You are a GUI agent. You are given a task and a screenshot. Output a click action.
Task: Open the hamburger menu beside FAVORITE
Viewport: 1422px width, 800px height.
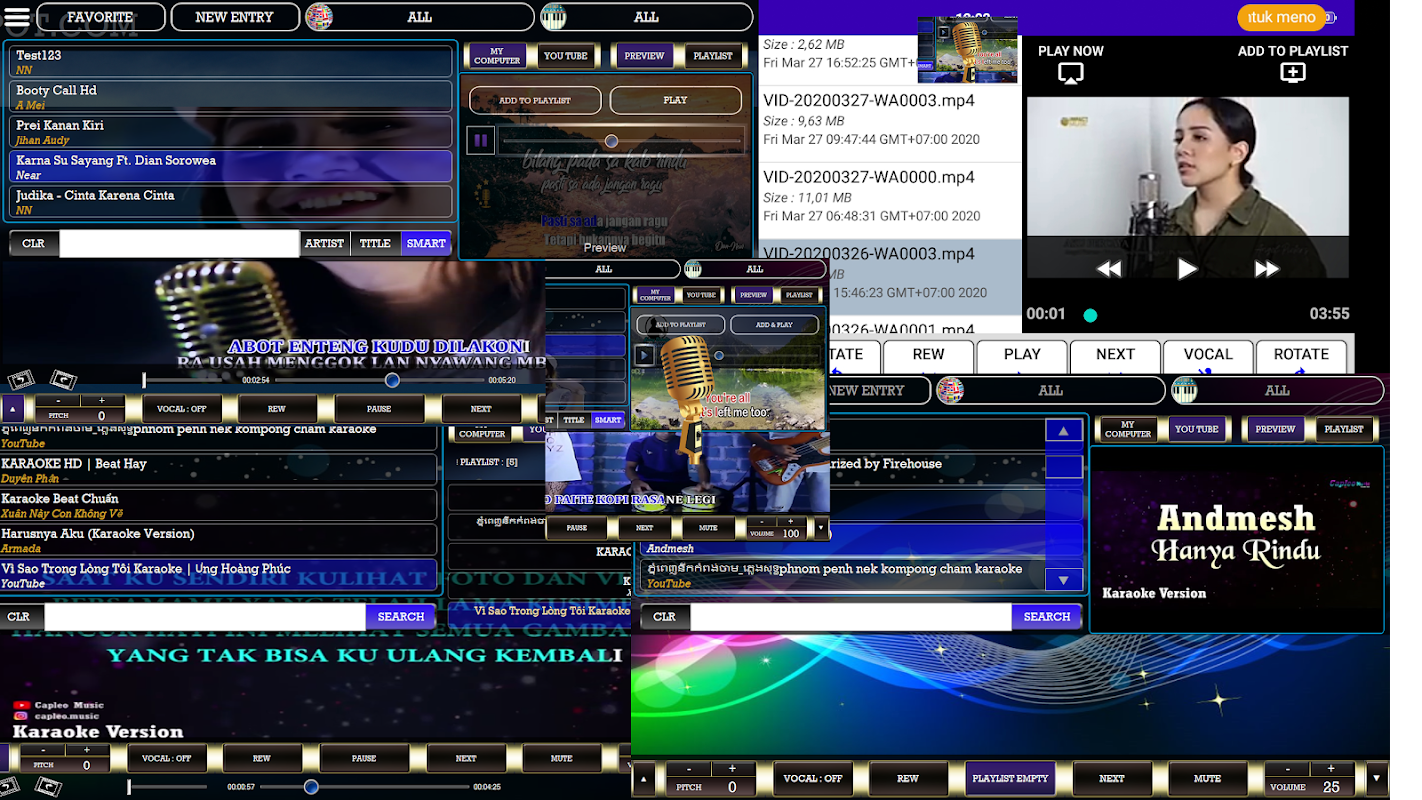coord(17,17)
